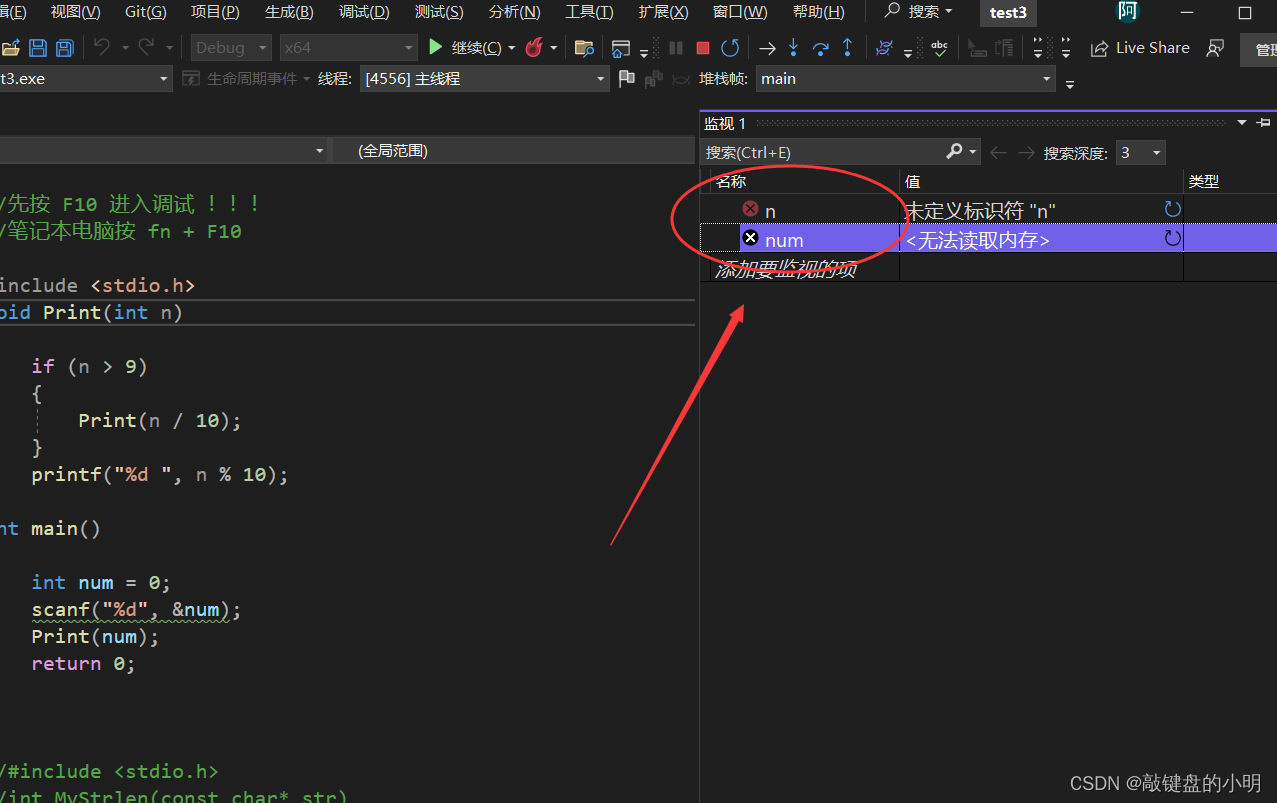Open the 堆栈帧 main dropdown
Screen dimensions: 1277x803
[906, 78]
